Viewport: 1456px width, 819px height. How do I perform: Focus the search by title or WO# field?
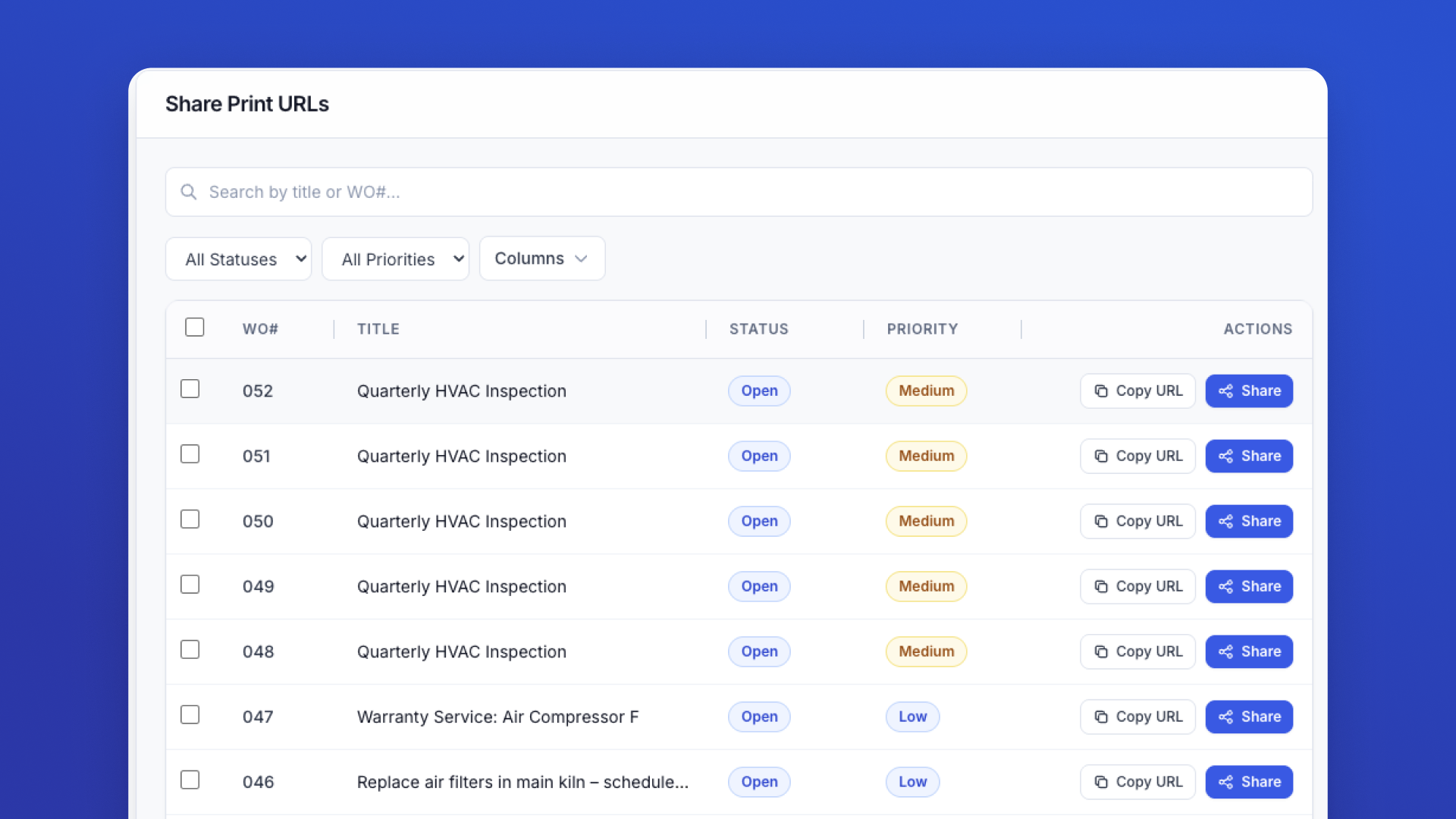[x=739, y=192]
